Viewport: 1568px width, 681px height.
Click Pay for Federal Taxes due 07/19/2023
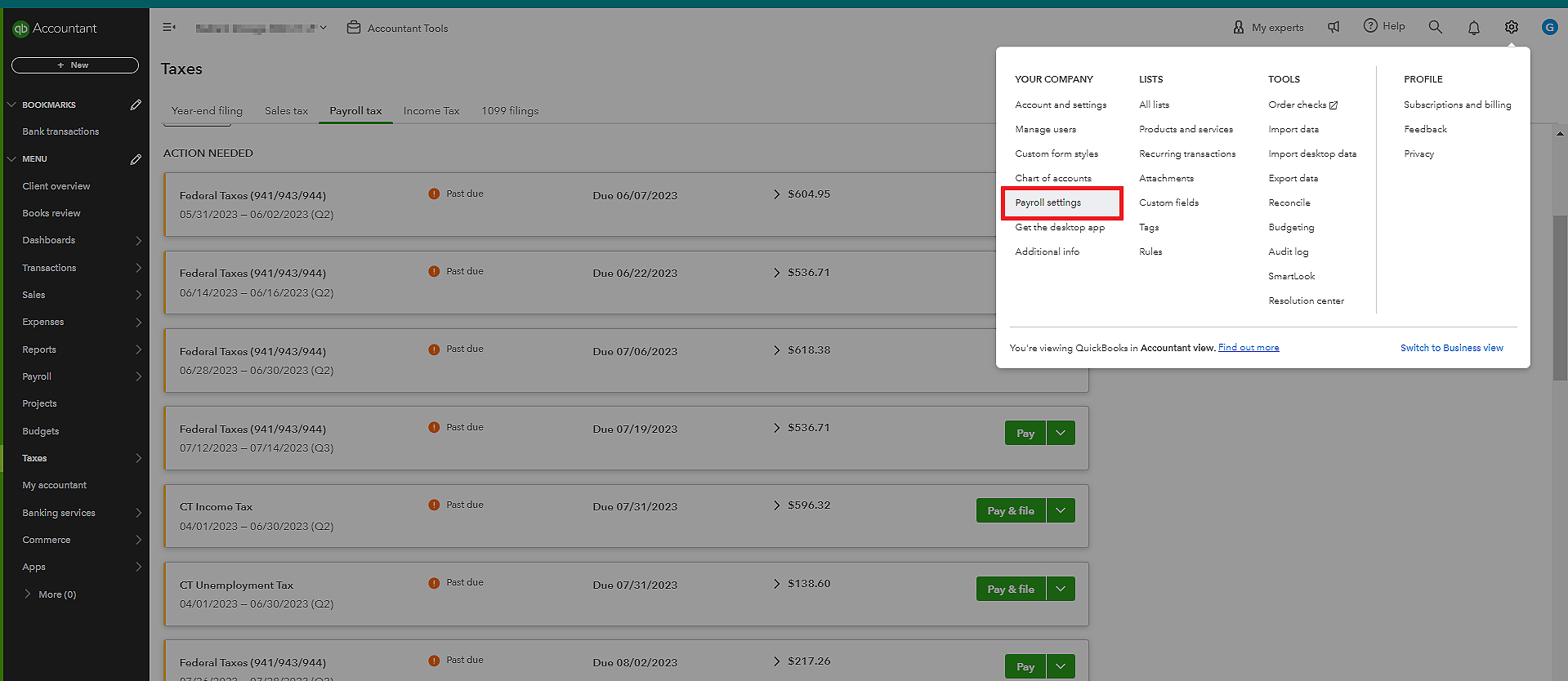coord(1025,433)
